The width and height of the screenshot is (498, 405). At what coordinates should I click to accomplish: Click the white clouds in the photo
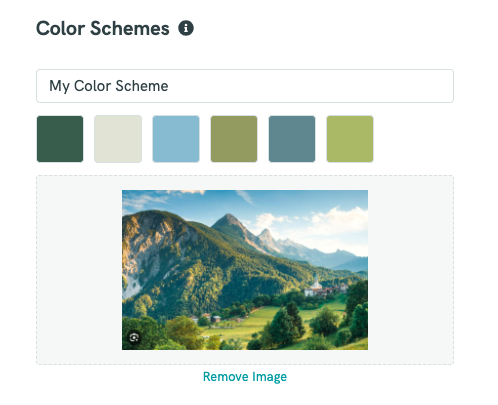[337, 222]
